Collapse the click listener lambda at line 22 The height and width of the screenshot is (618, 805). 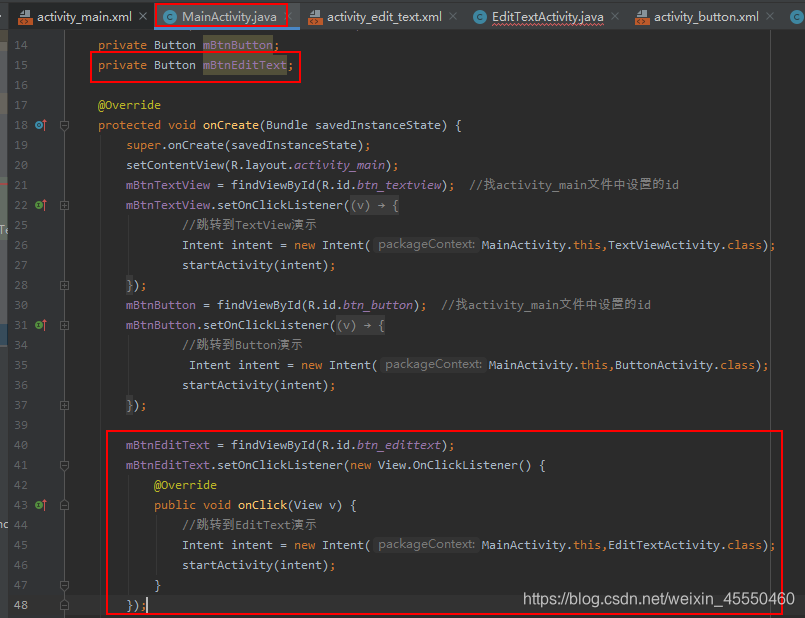tap(63, 204)
